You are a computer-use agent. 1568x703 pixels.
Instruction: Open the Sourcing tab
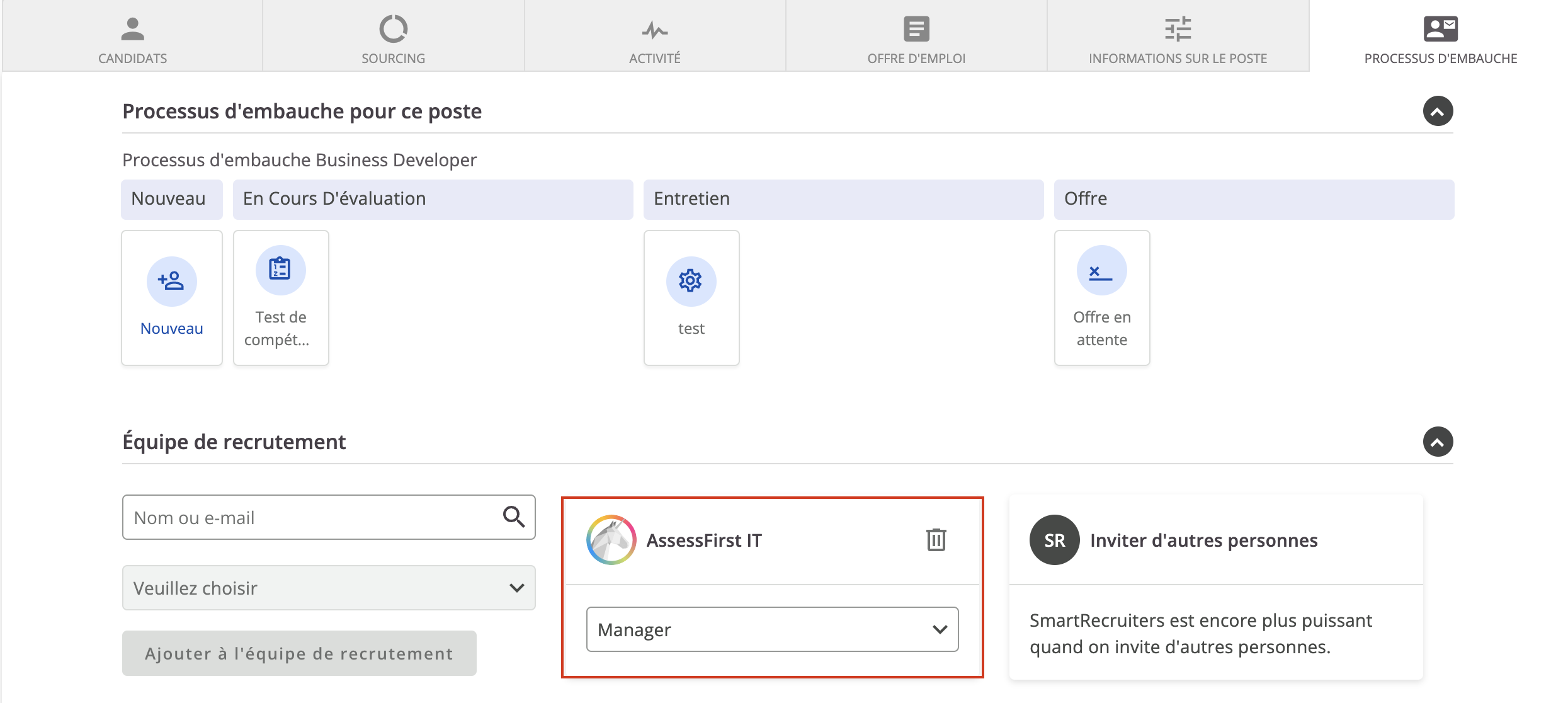click(393, 37)
